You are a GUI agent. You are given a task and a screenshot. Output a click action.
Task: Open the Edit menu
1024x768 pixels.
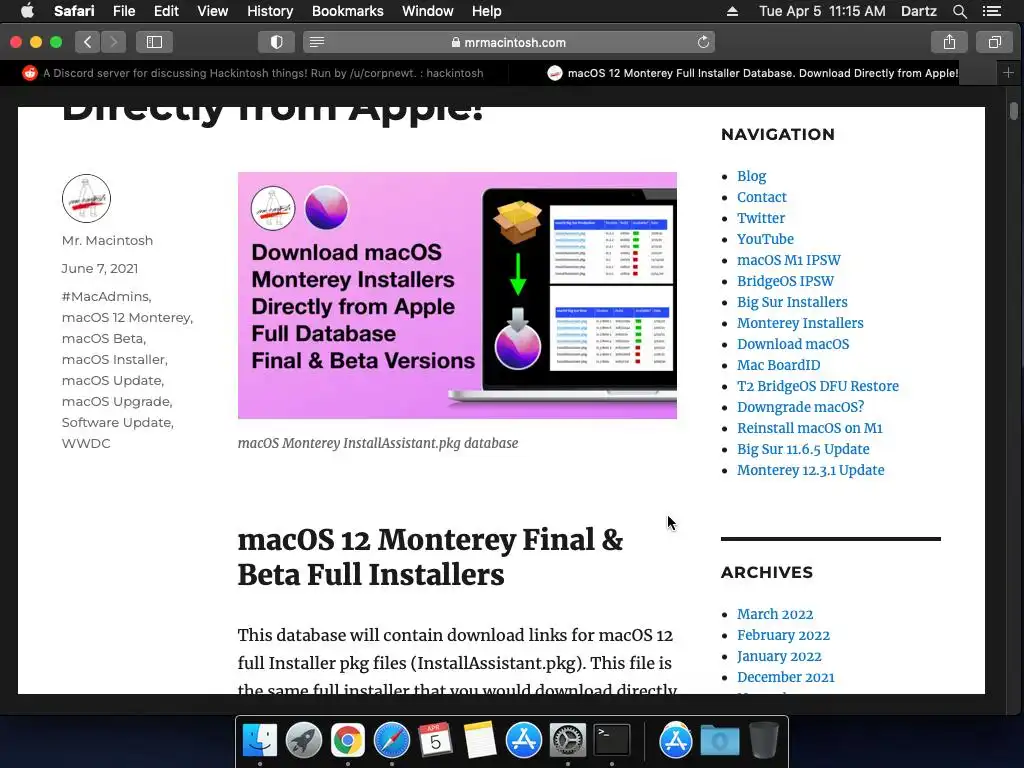pyautogui.click(x=166, y=11)
